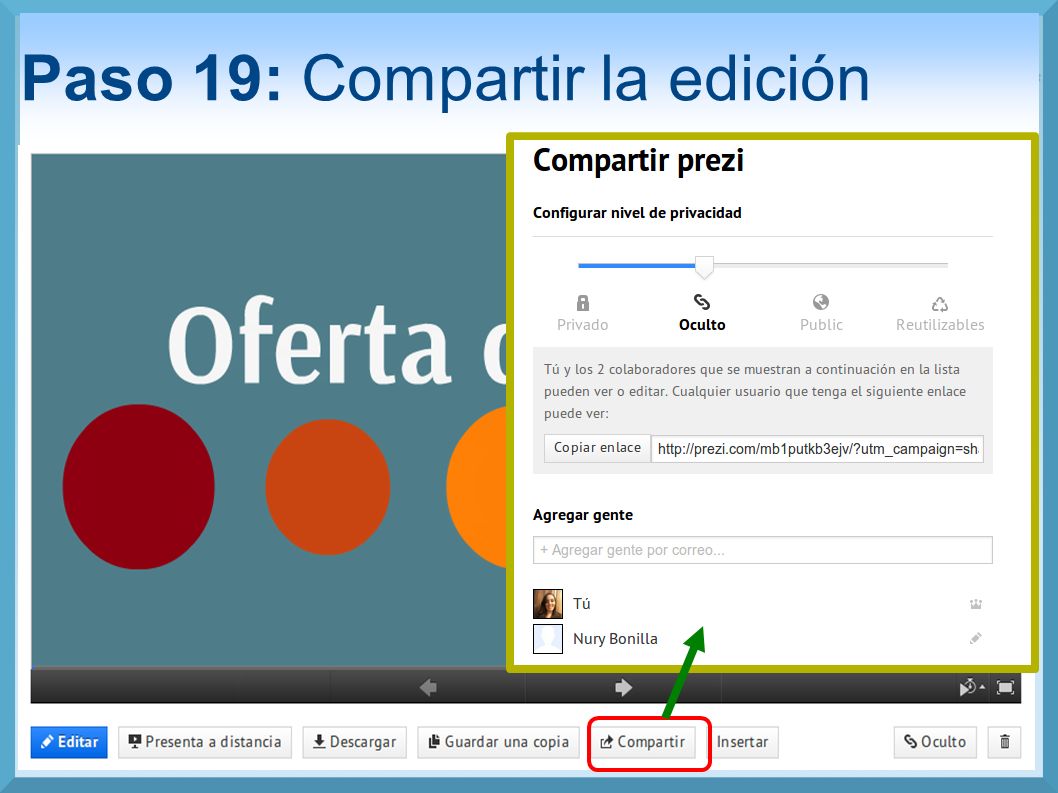Click Nury Bonilla's avatar placeholder
This screenshot has height=793, width=1058.
[x=548, y=639]
